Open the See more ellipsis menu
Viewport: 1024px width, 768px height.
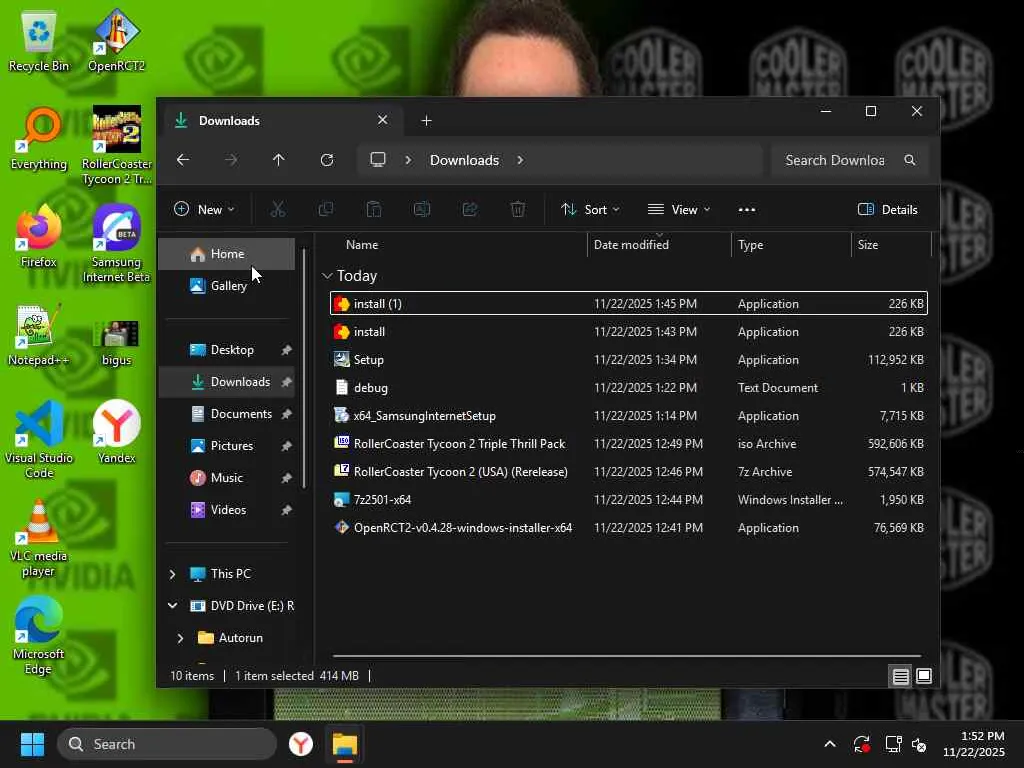point(746,210)
